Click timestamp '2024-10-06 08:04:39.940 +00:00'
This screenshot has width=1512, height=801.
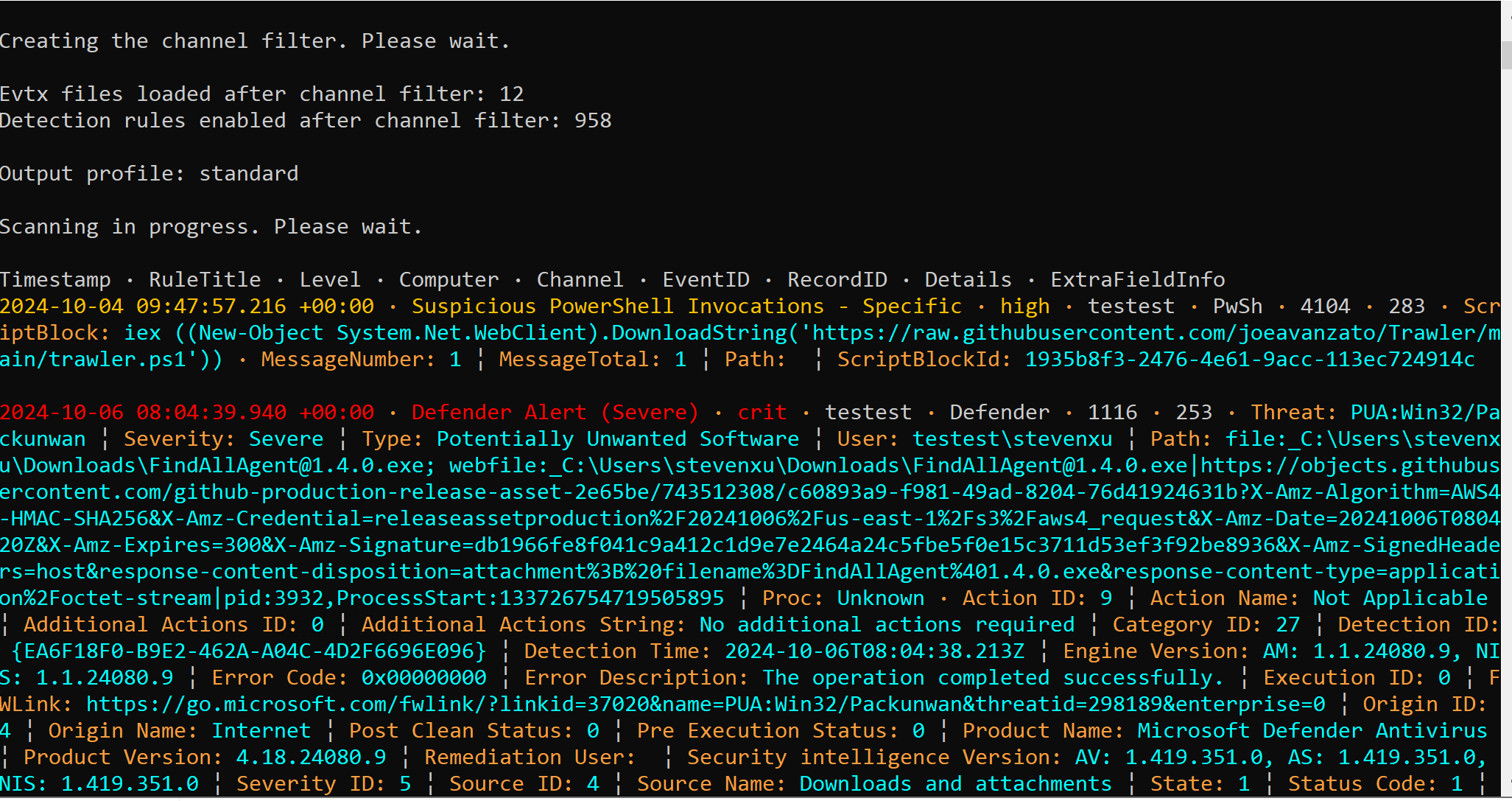point(187,413)
